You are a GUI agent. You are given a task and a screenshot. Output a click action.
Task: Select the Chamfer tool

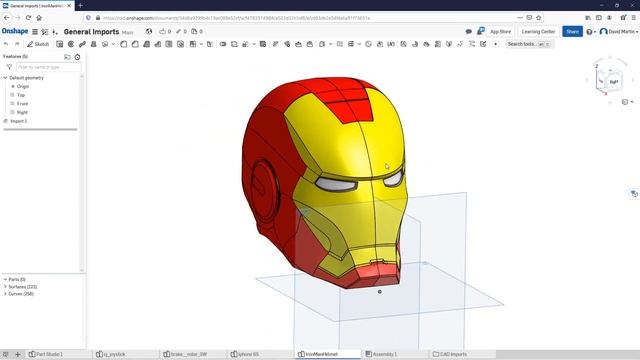click(135, 44)
